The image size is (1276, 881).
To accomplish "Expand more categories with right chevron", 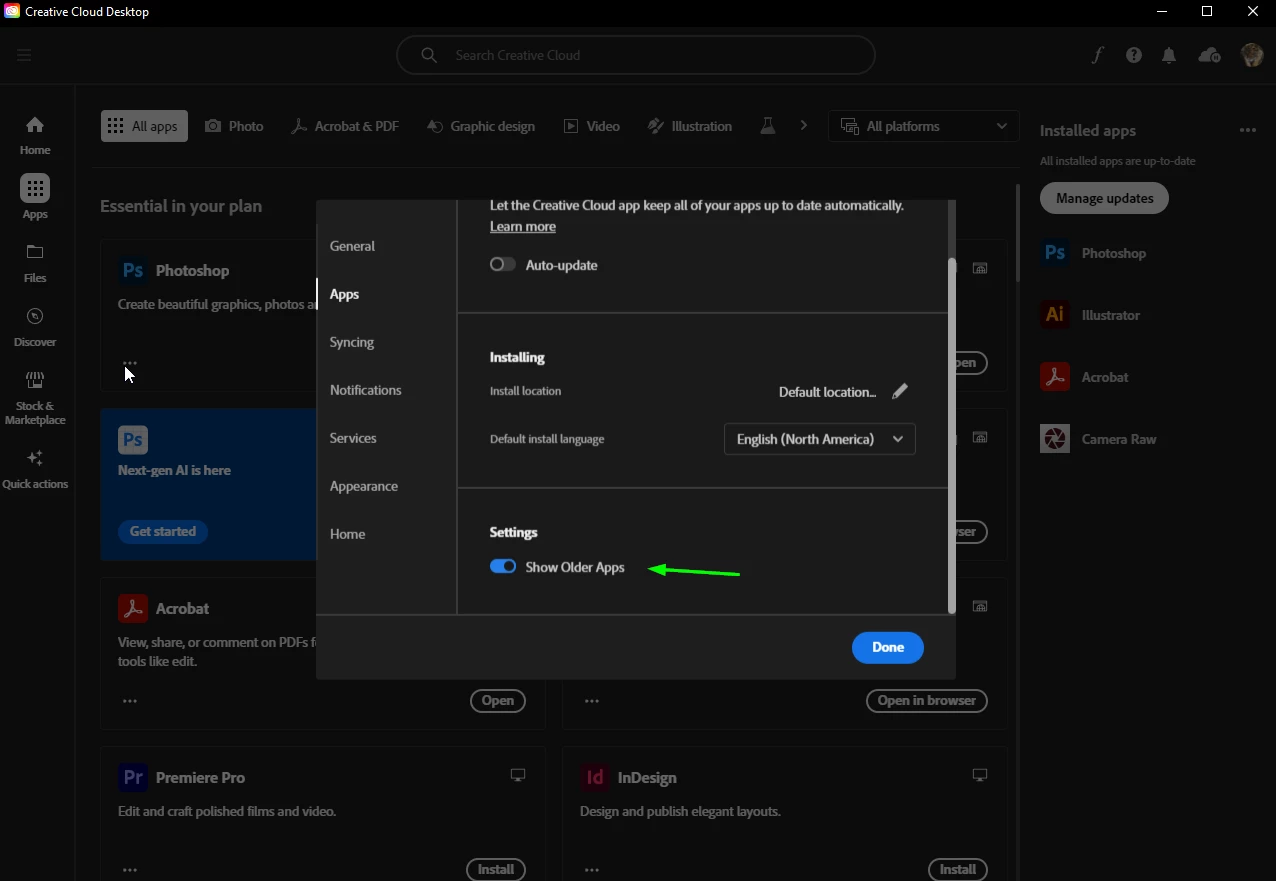I will (x=803, y=126).
